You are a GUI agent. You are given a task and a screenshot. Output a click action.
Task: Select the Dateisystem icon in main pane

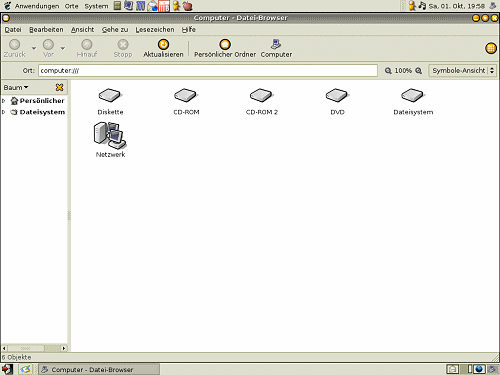point(413,96)
